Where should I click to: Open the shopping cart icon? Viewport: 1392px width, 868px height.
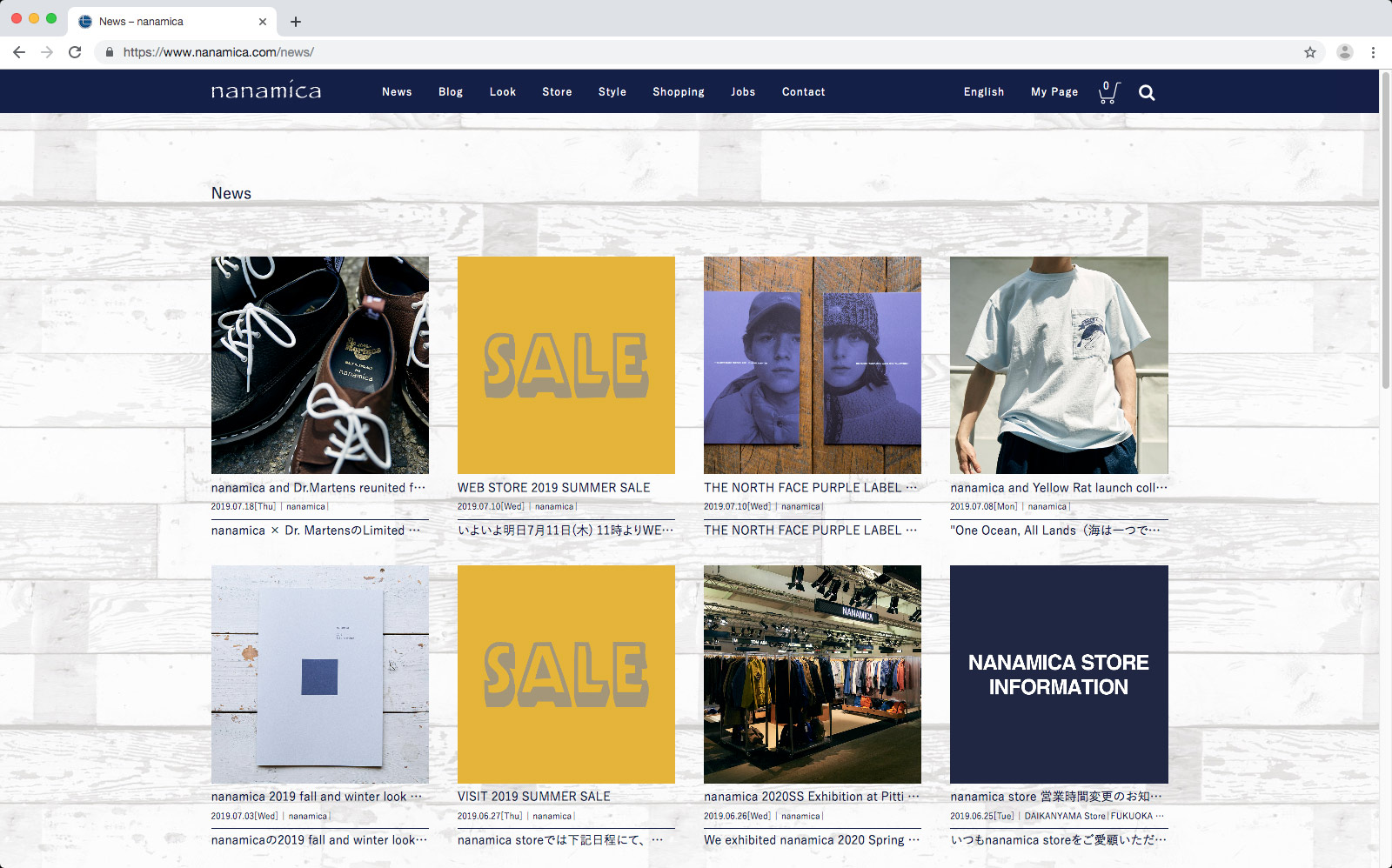tap(1109, 92)
